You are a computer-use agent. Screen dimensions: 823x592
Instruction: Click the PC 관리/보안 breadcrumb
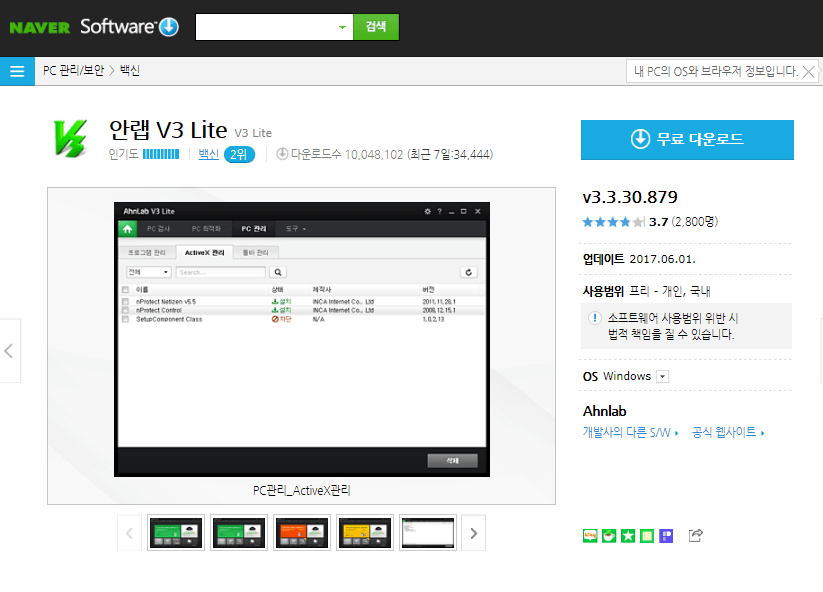(x=73, y=71)
